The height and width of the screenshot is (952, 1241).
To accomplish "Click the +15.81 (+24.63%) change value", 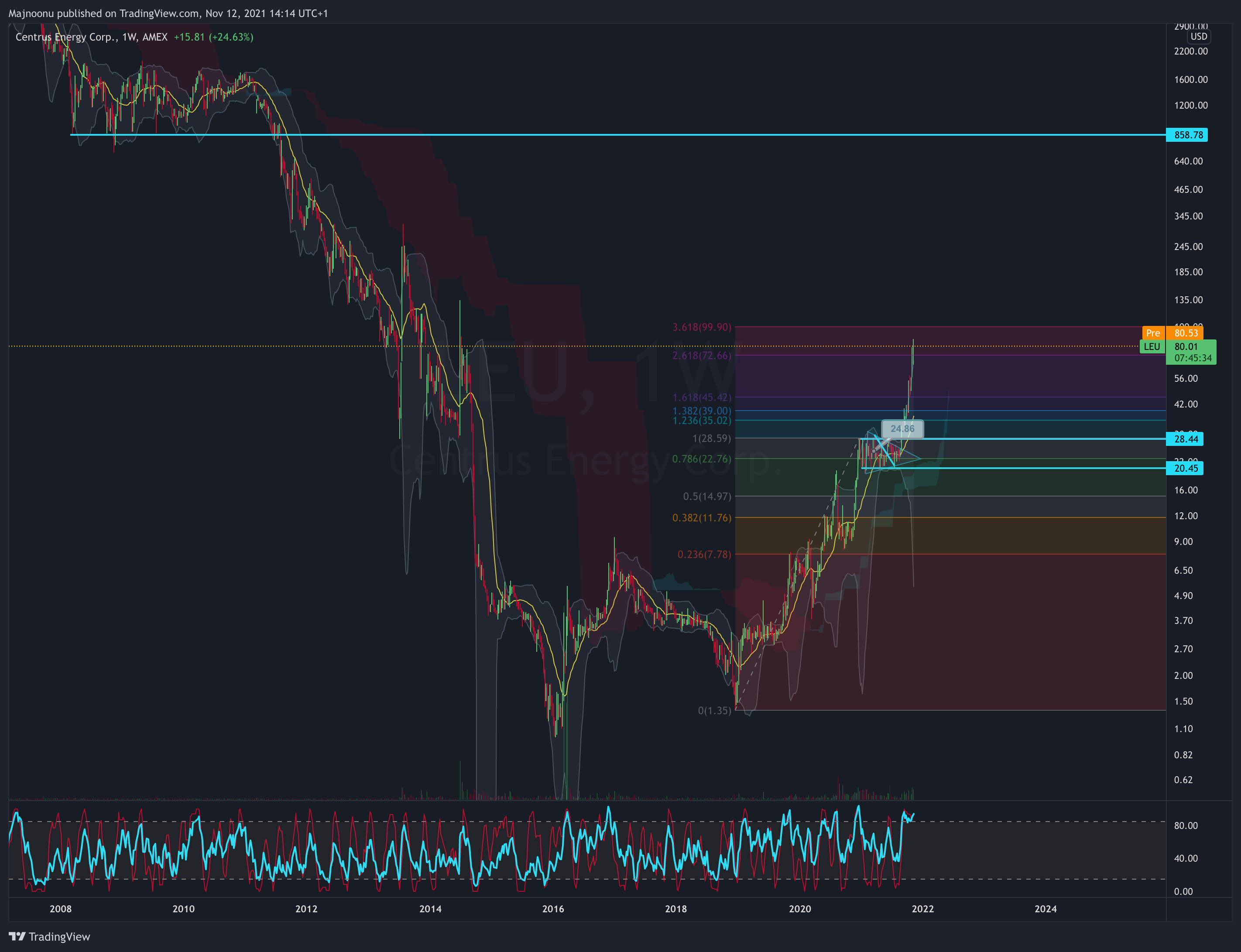I will click(213, 37).
